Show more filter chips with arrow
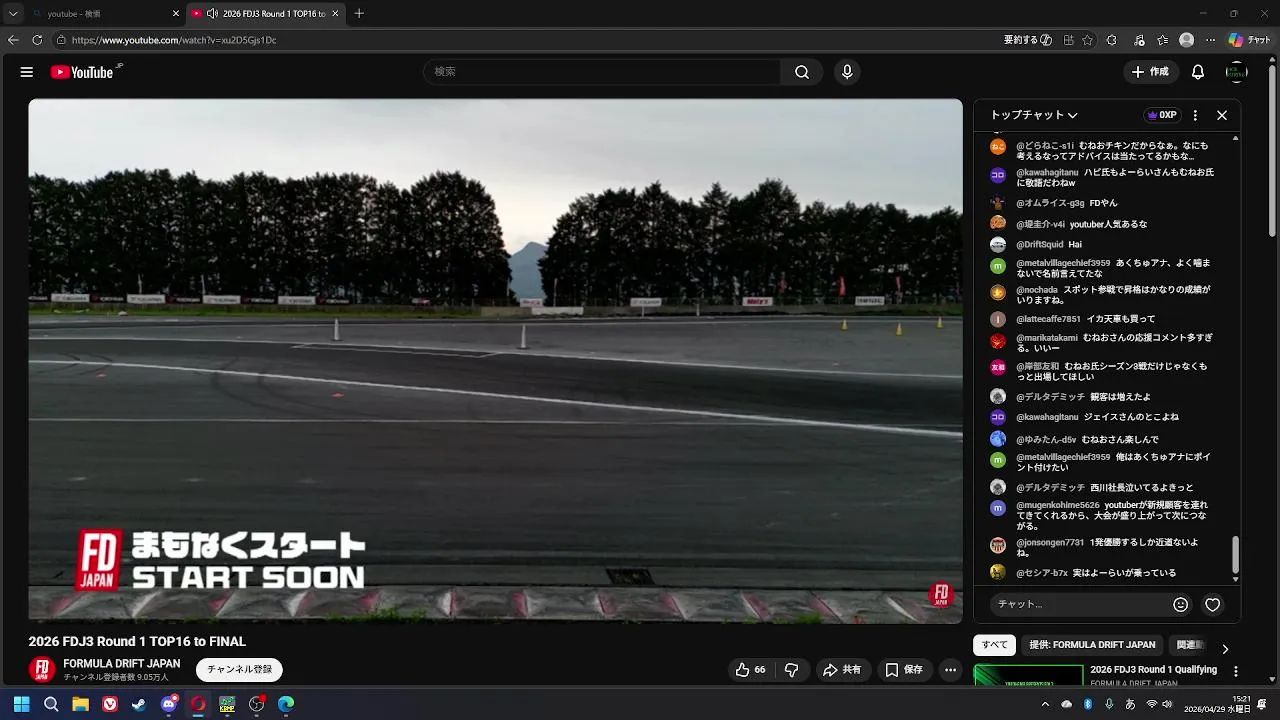This screenshot has width=1280, height=720. pos(1225,649)
